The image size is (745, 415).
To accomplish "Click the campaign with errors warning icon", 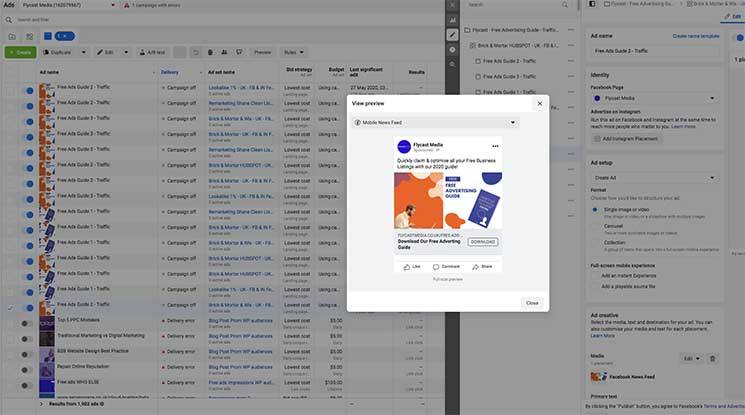I will point(126,5).
